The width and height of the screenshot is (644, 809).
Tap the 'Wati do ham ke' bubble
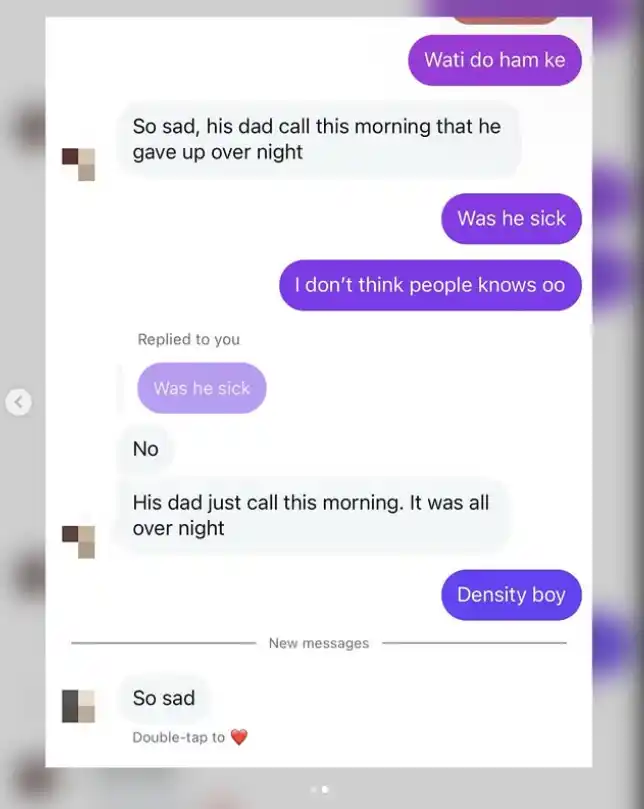pos(495,60)
